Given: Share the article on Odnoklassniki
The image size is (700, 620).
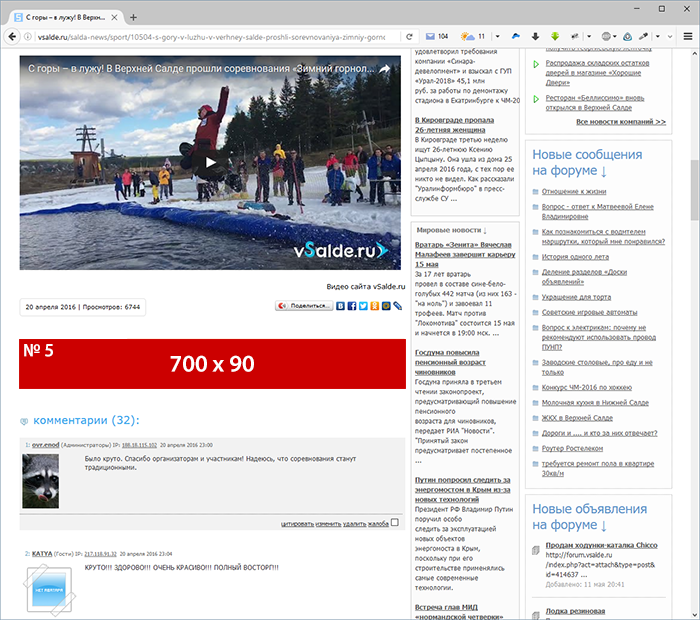Looking at the screenshot, I should click(375, 306).
